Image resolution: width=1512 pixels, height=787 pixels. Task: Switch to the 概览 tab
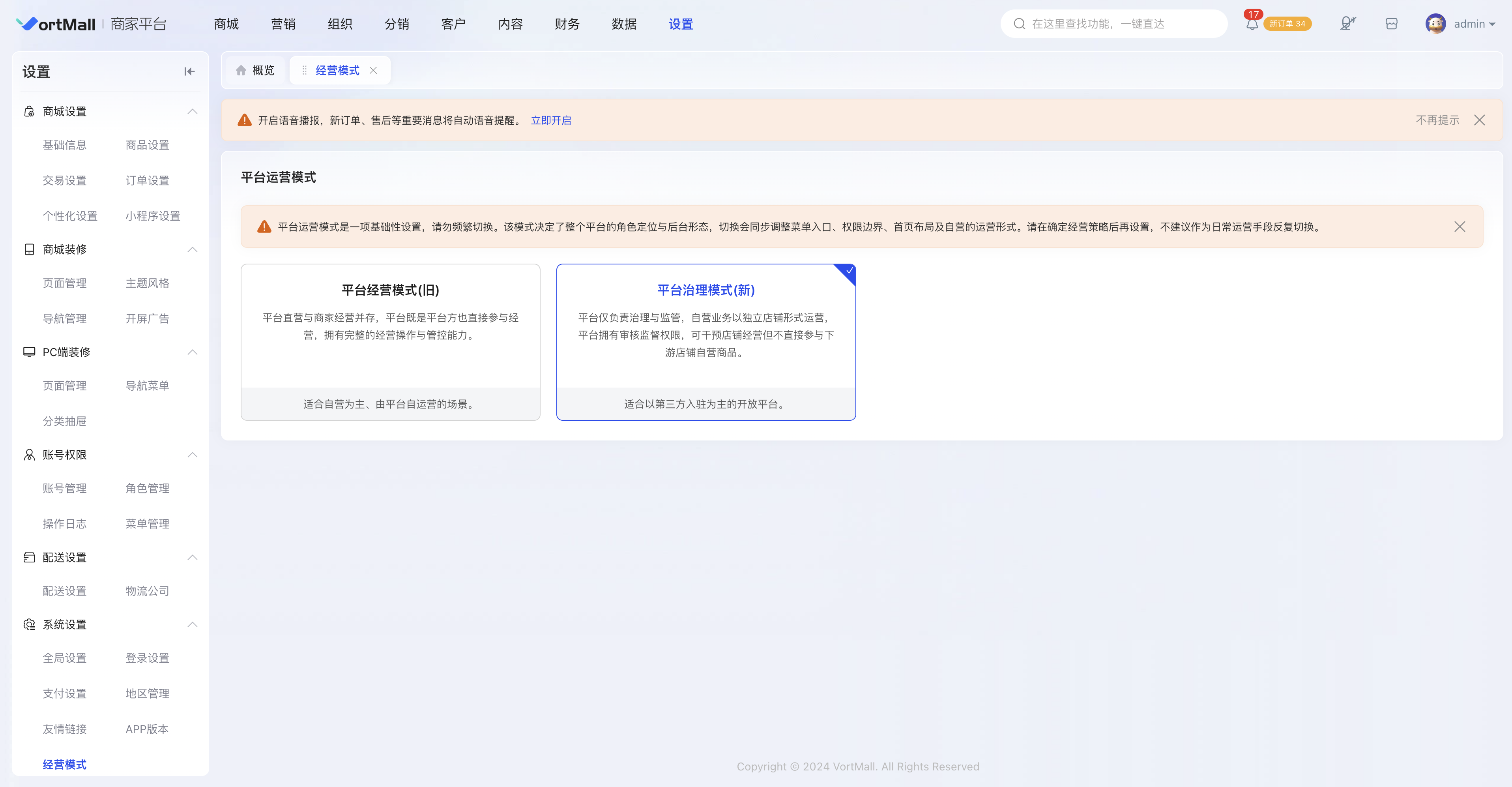pyautogui.click(x=255, y=71)
